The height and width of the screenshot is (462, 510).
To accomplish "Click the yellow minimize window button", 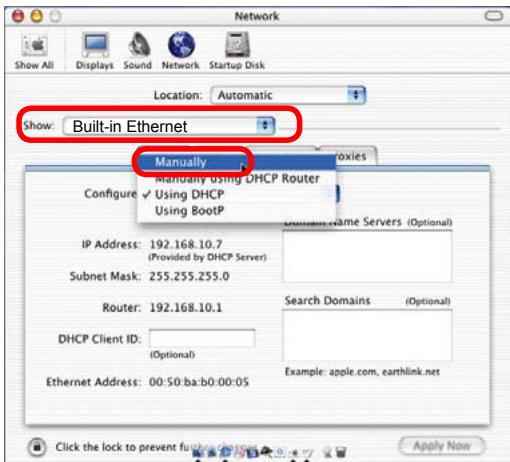I will click(37, 16).
